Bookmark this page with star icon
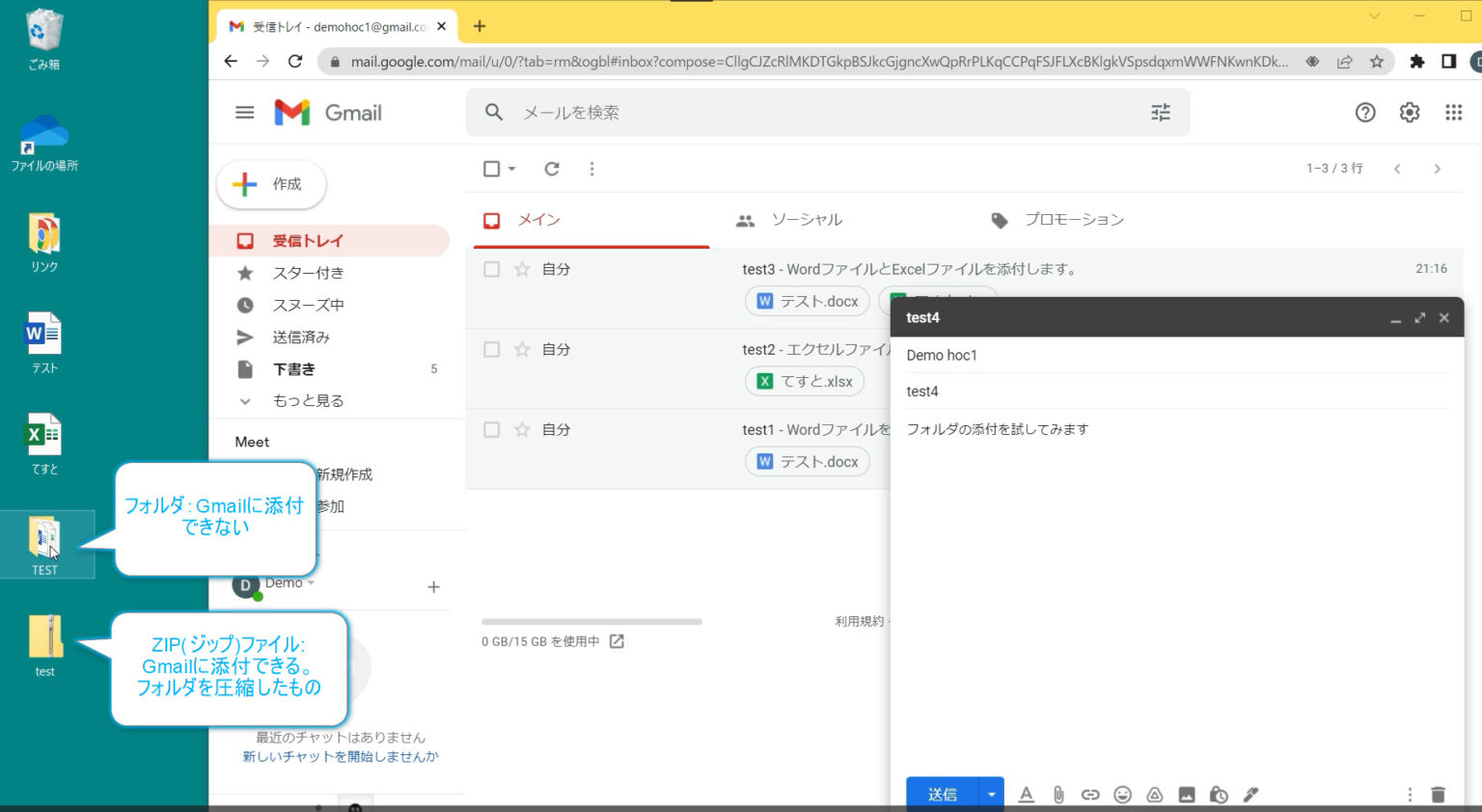 1377,61
